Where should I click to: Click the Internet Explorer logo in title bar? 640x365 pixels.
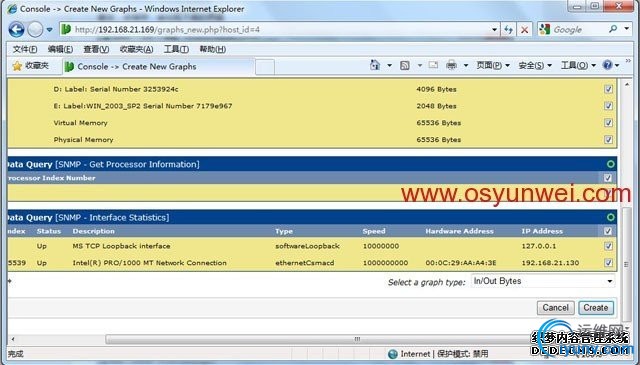12,9
